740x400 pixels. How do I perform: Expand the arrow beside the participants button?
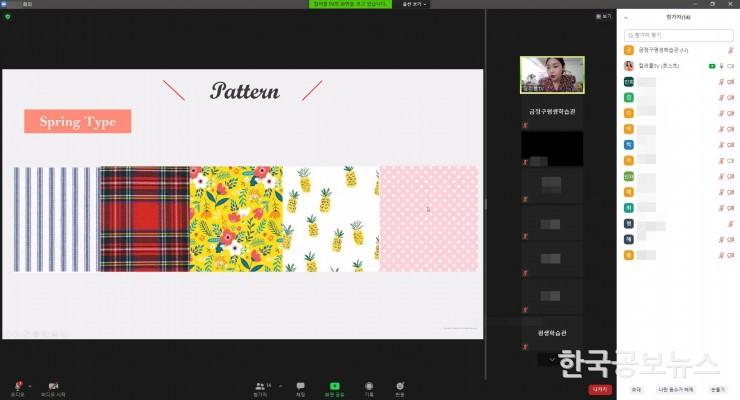280,386
